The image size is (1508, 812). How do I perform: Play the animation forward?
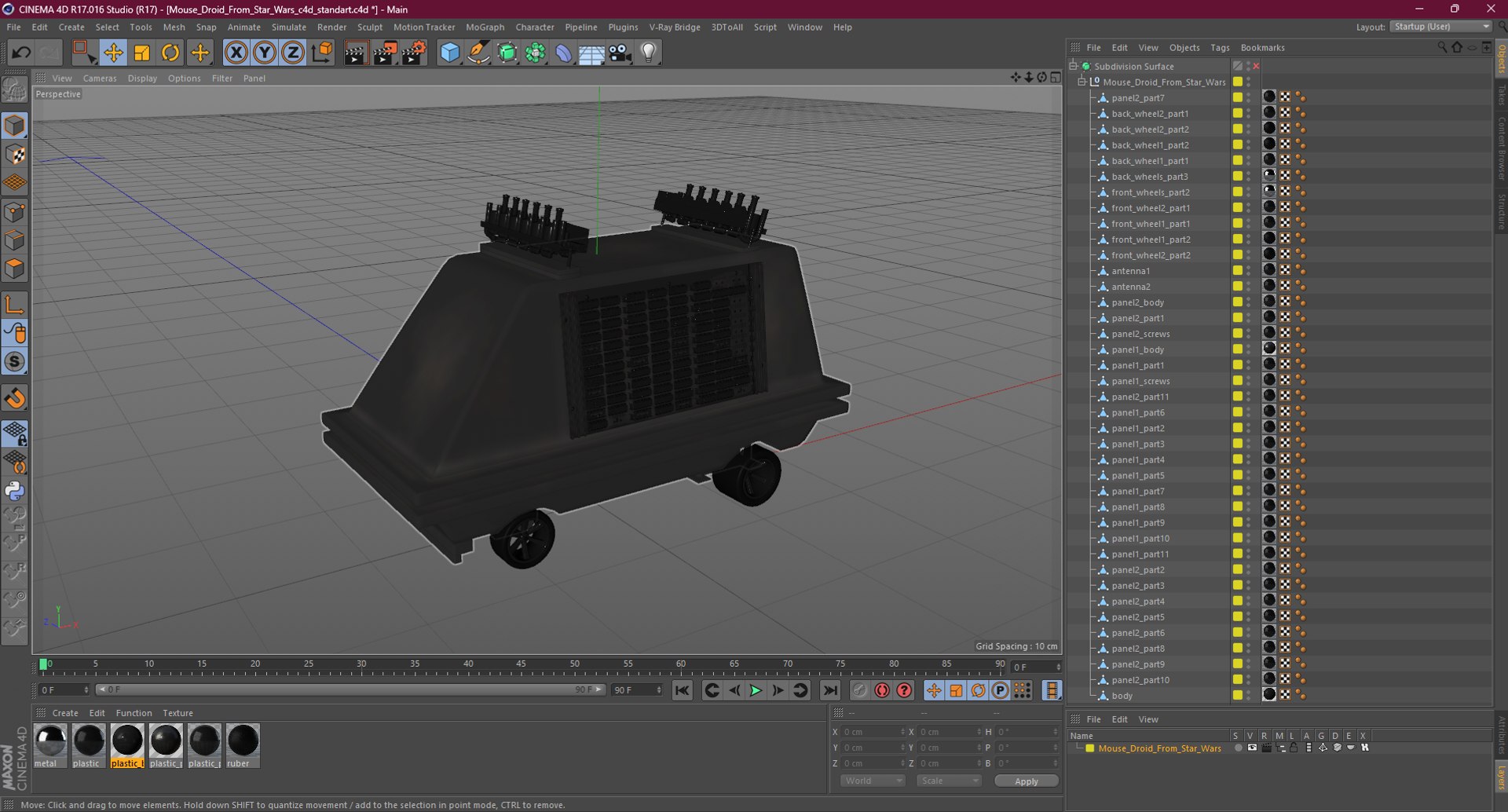click(756, 690)
